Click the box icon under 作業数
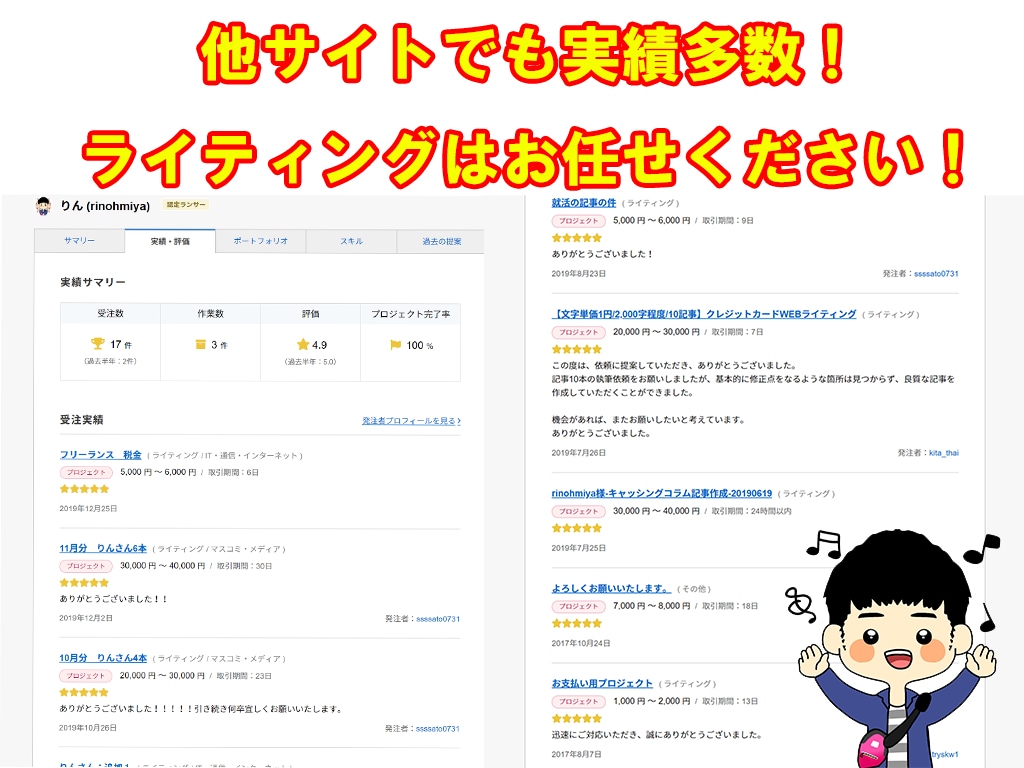Screen dimensions: 1024x768 coord(200,344)
